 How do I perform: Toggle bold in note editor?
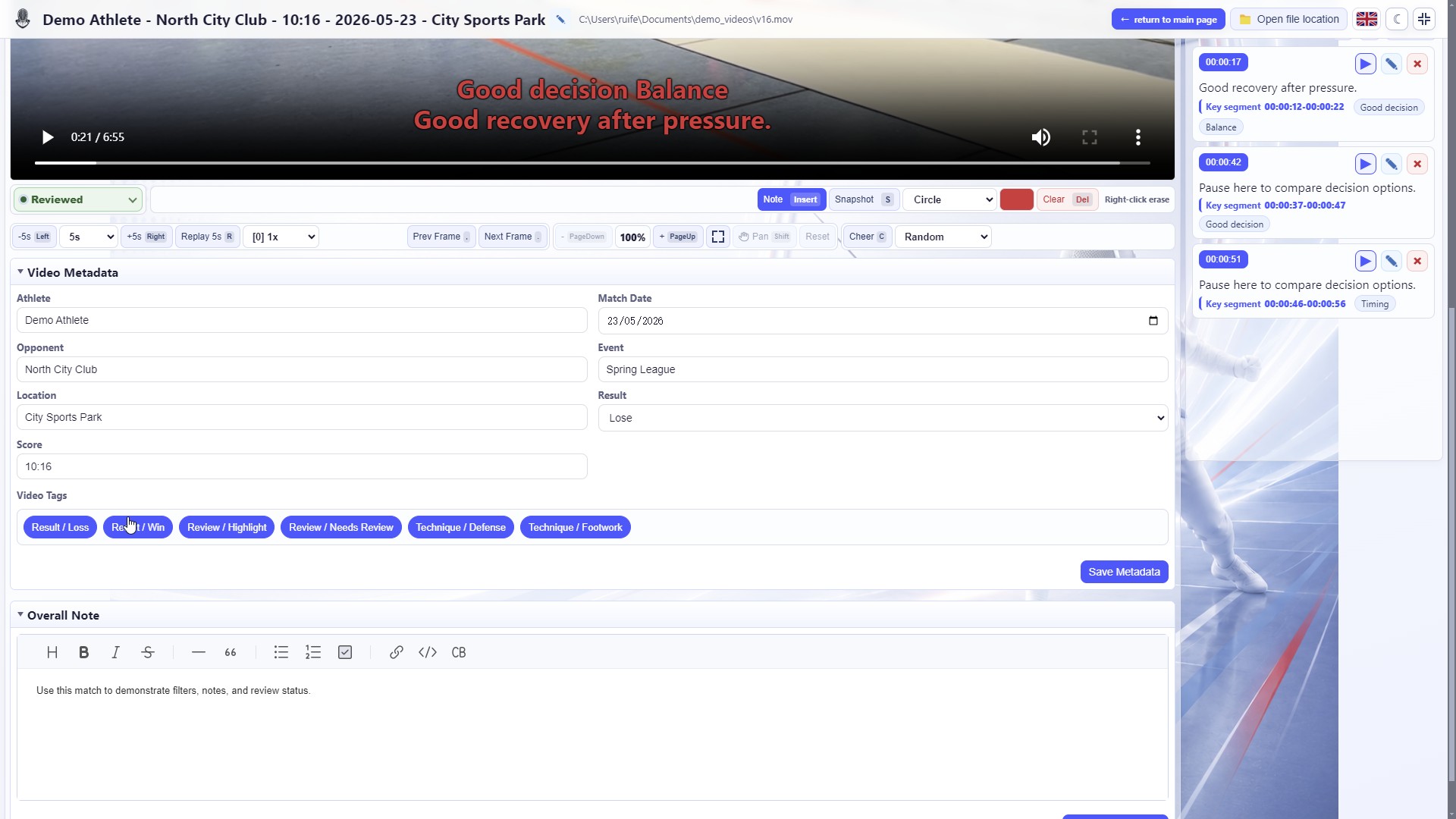pyautogui.click(x=84, y=652)
